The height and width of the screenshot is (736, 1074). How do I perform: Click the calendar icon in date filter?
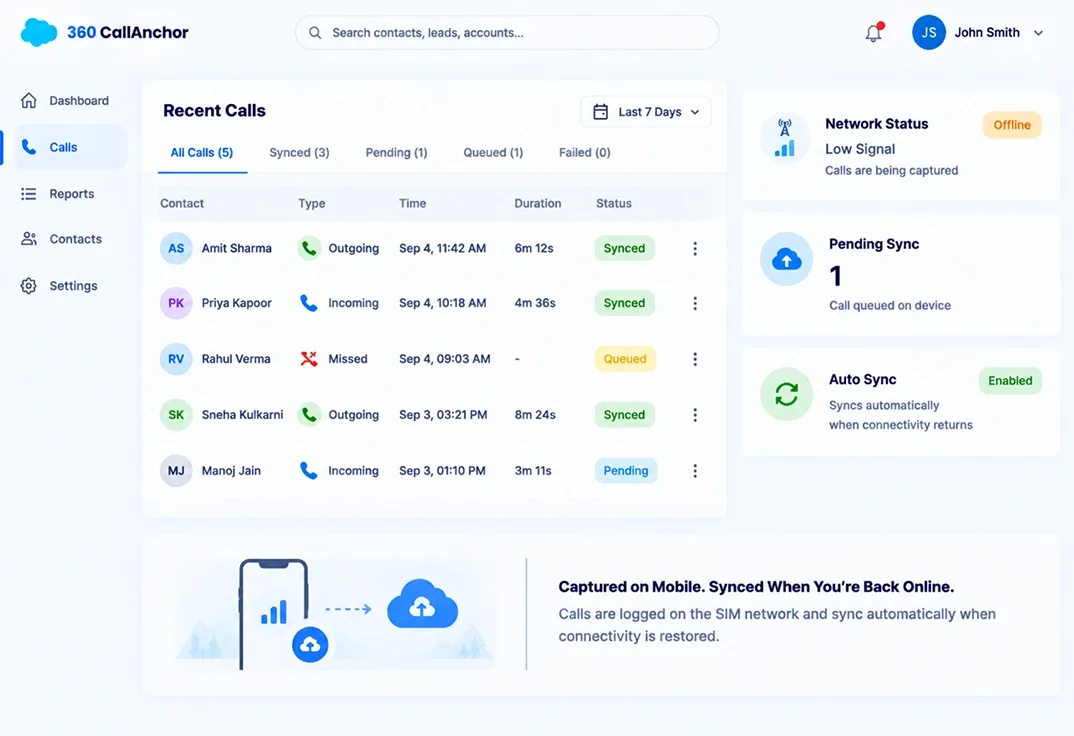tap(601, 112)
